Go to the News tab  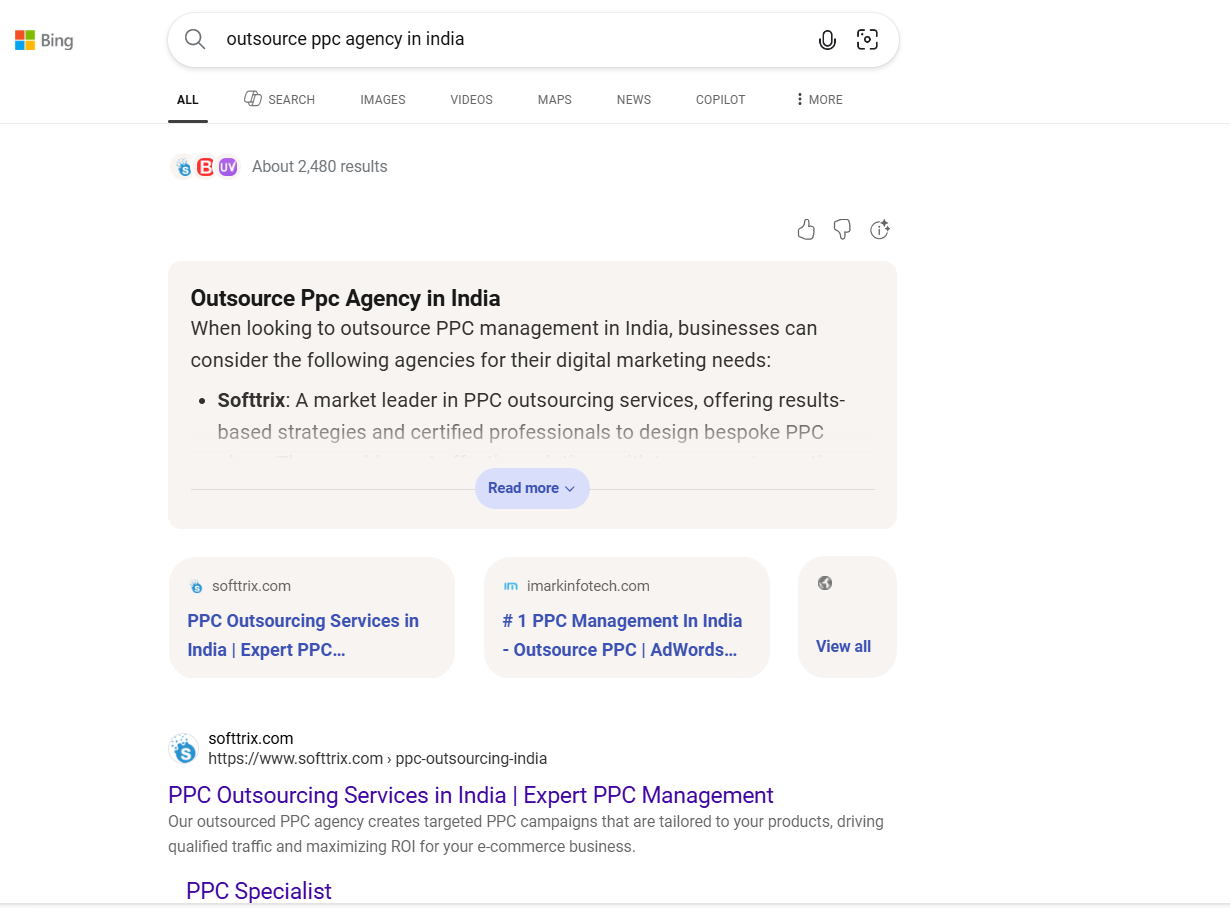pyautogui.click(x=633, y=100)
